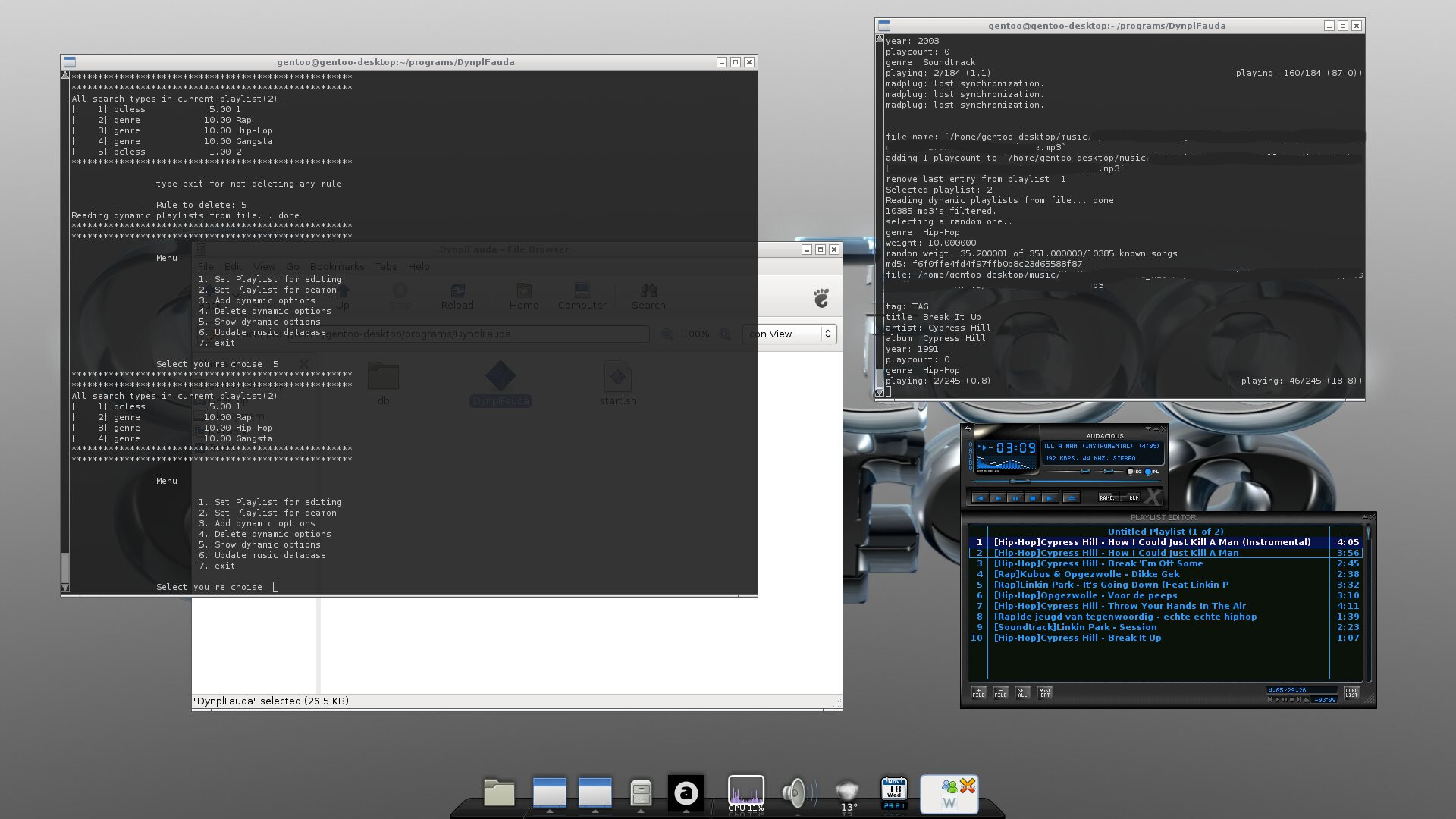Open the left terminal window menu icon

click(70, 62)
